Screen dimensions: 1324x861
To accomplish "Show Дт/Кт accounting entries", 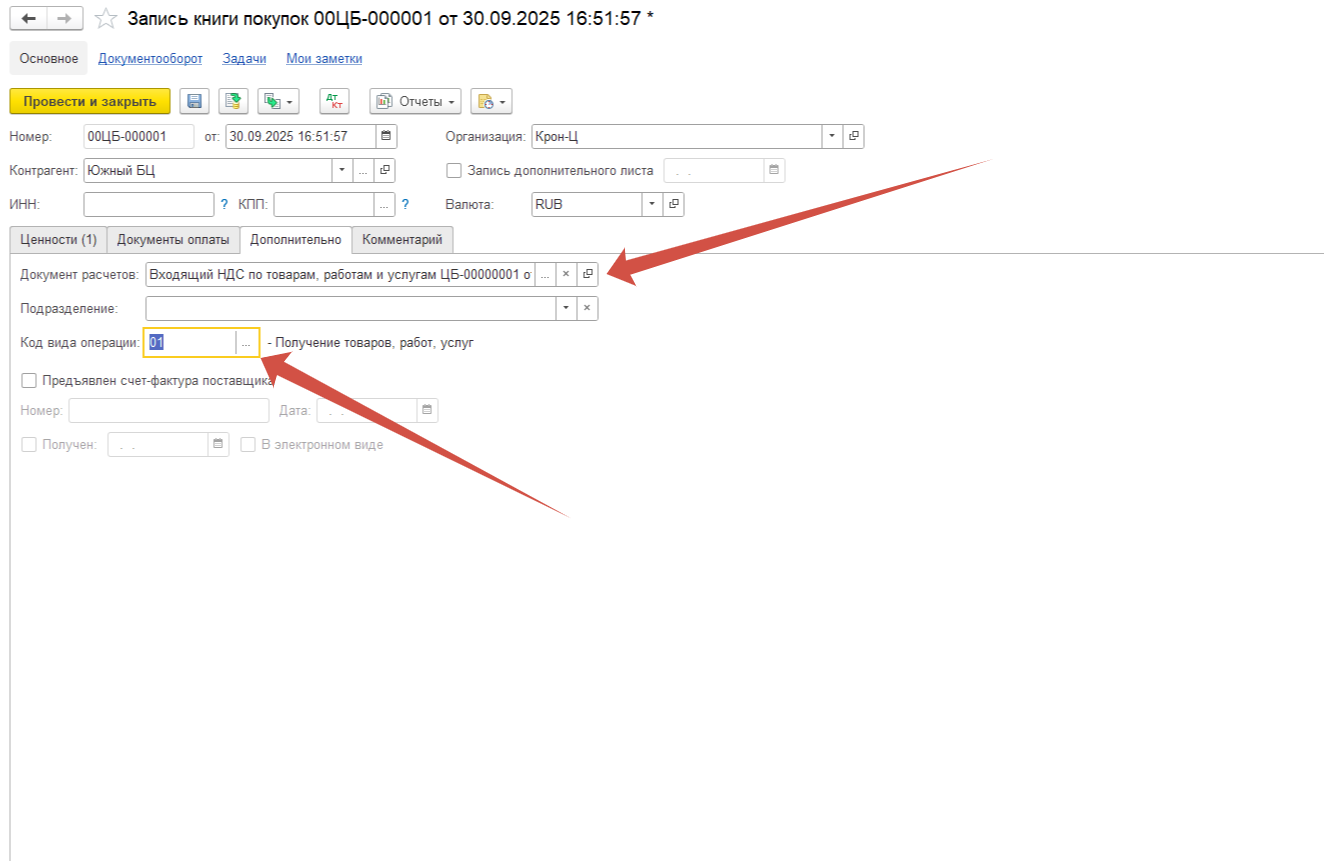I will [x=335, y=101].
